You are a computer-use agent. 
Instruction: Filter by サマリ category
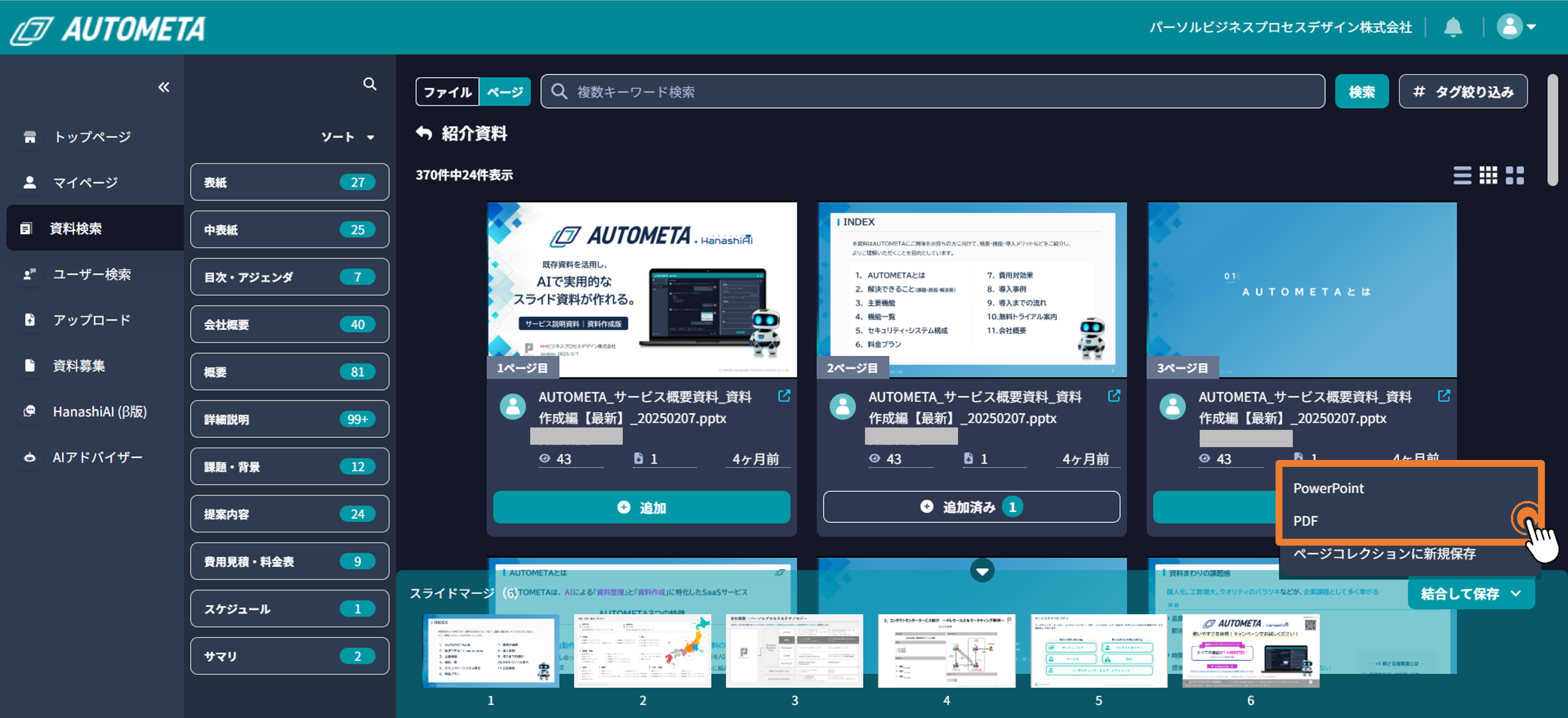tap(290, 656)
